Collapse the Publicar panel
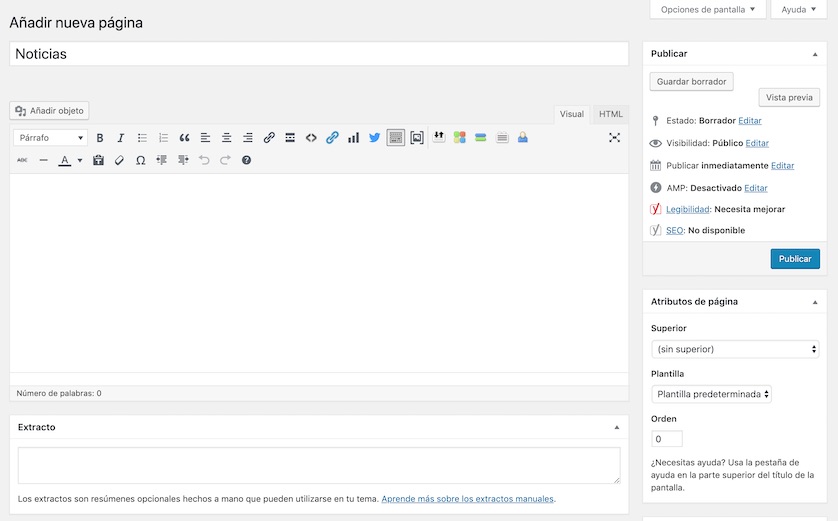This screenshot has height=521, width=838. coord(814,54)
